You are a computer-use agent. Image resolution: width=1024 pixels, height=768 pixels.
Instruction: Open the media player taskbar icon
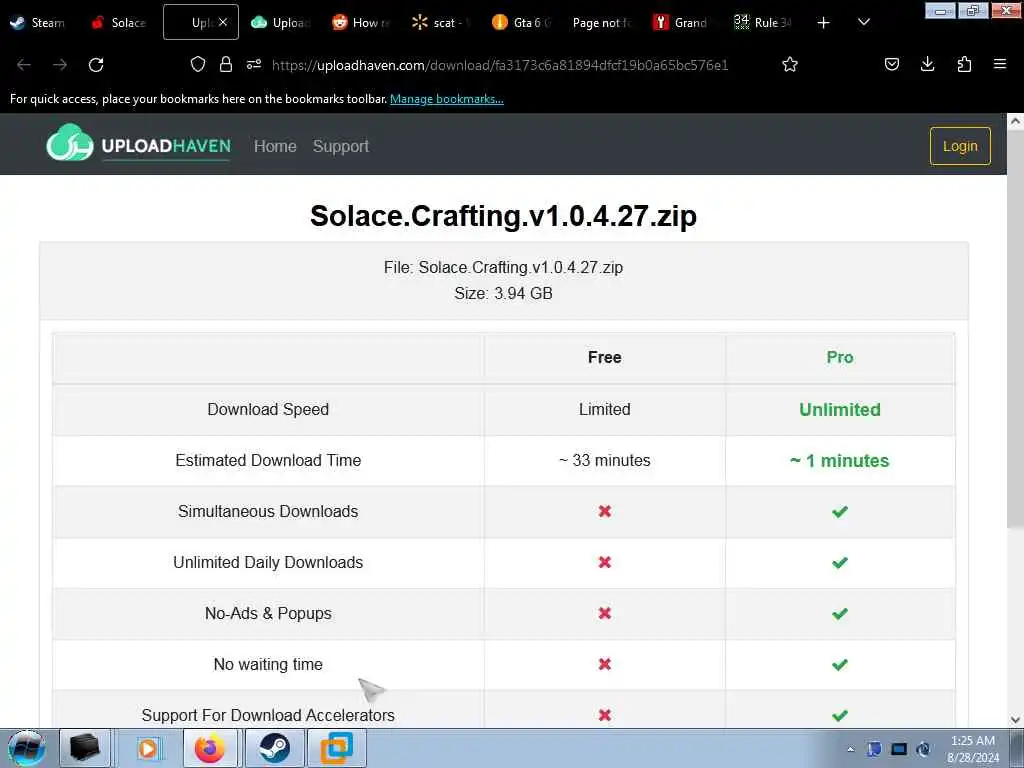[149, 748]
